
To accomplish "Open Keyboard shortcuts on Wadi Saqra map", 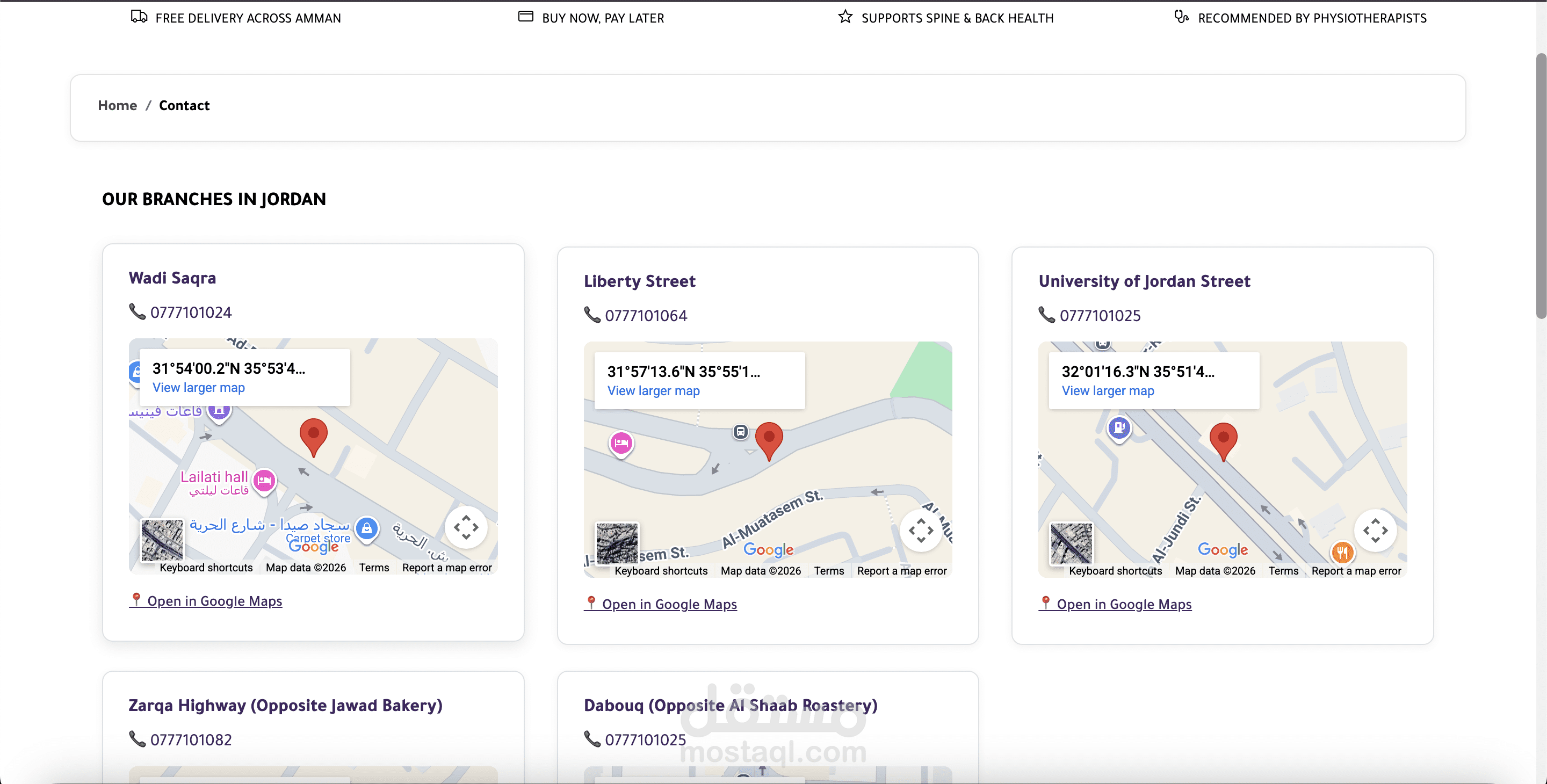I will [x=206, y=568].
